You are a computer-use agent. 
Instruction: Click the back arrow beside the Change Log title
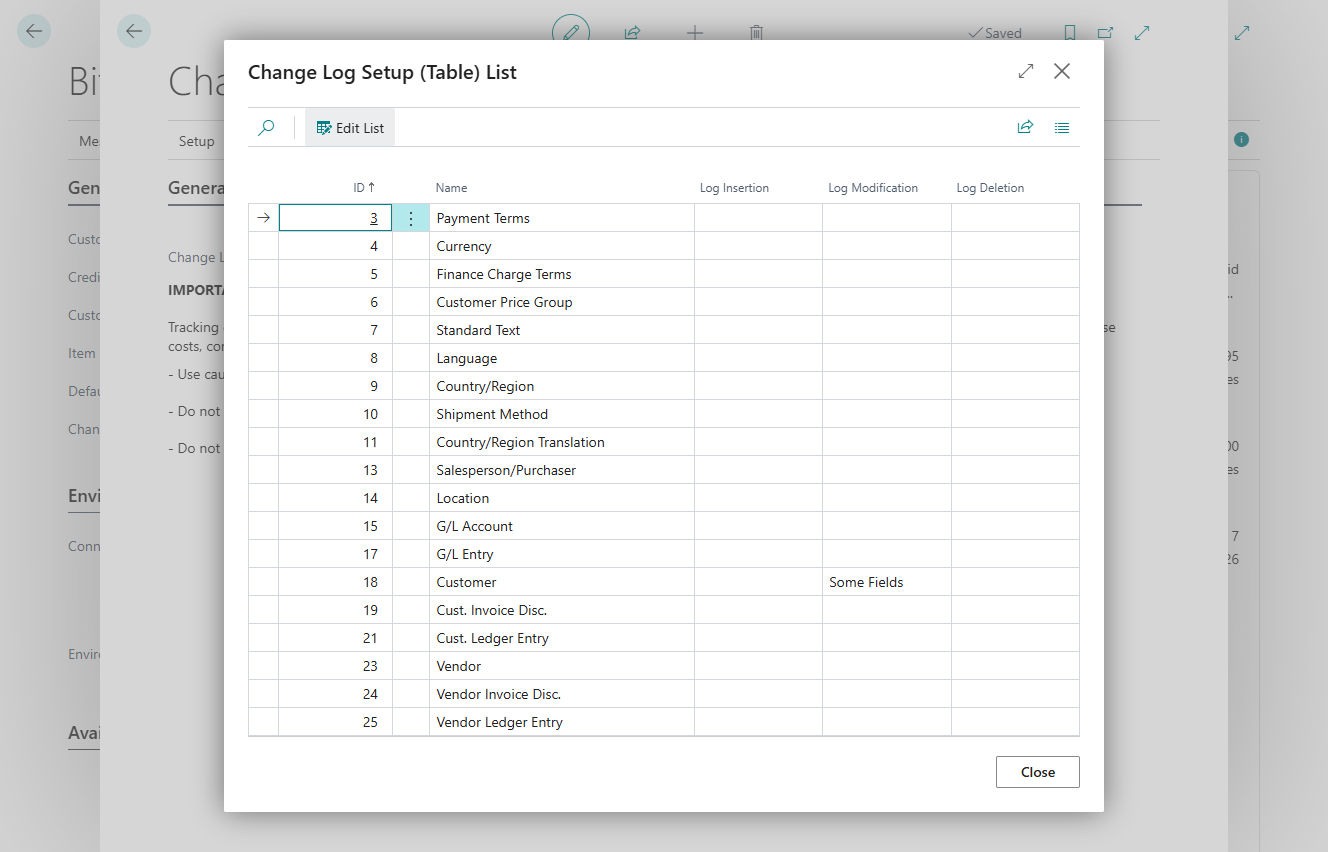pyautogui.click(x=134, y=31)
